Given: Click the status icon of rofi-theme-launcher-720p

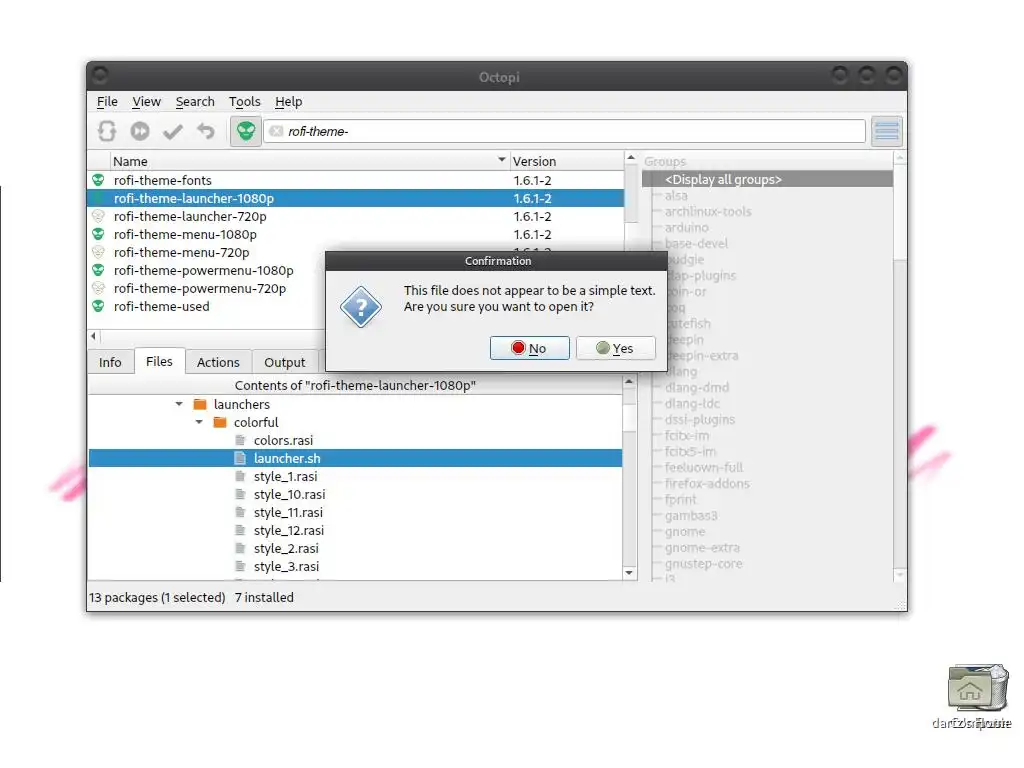Looking at the screenshot, I should pos(98,216).
